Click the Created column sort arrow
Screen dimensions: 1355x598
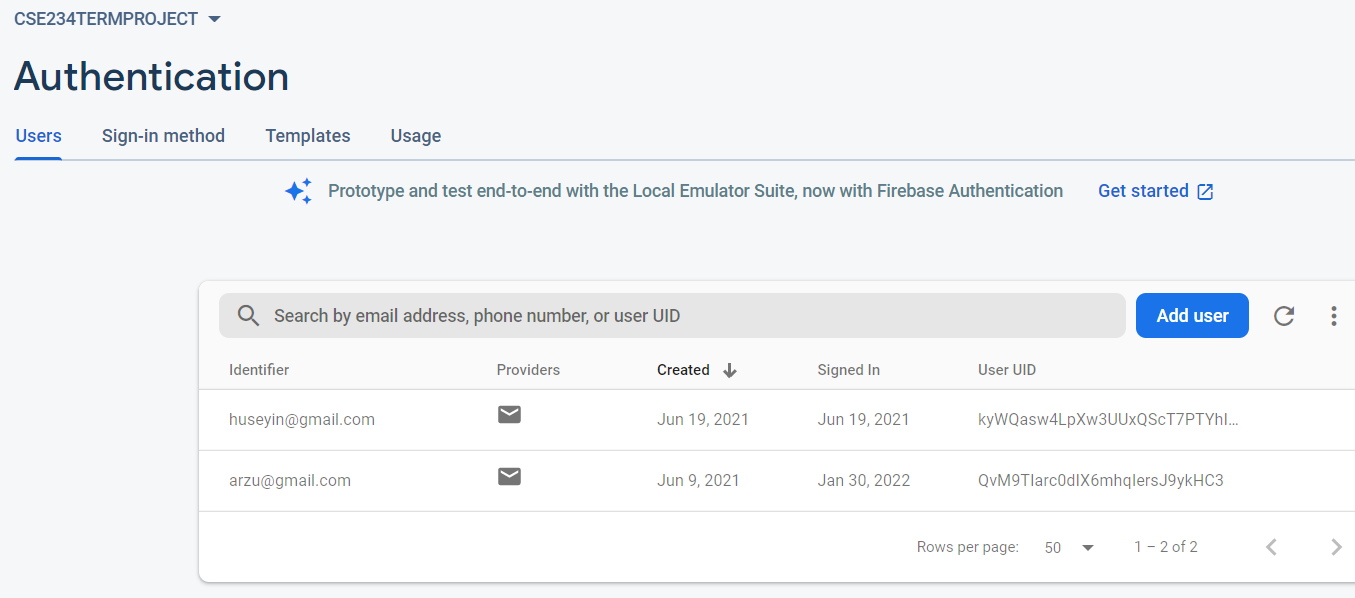(730, 370)
